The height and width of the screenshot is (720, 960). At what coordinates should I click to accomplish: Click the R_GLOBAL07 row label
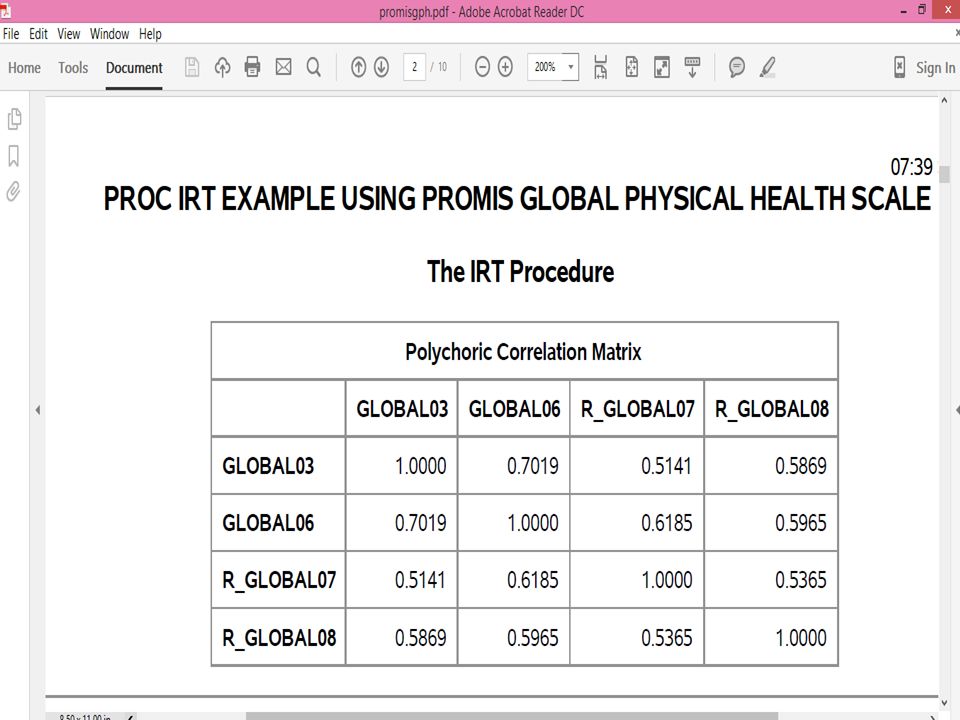tap(279, 579)
